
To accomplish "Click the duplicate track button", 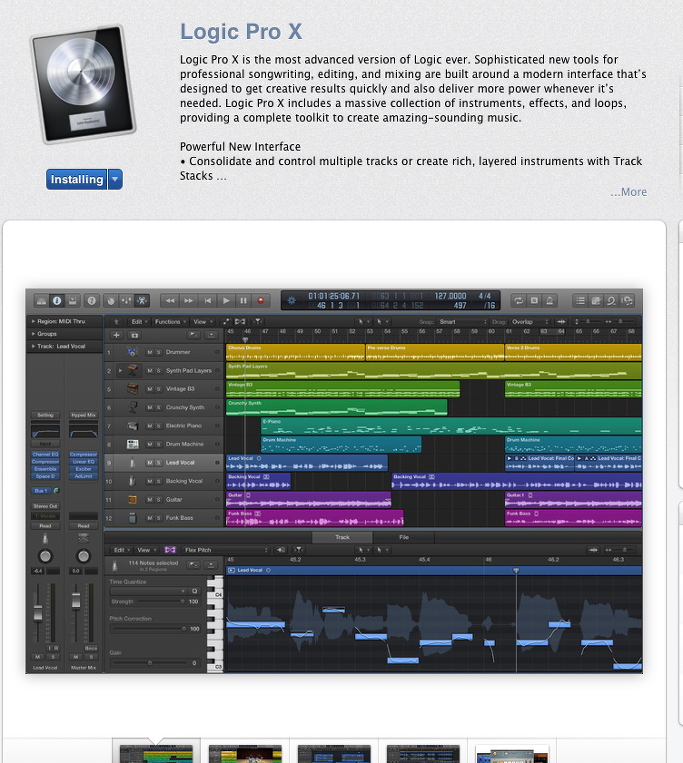I will (x=135, y=335).
